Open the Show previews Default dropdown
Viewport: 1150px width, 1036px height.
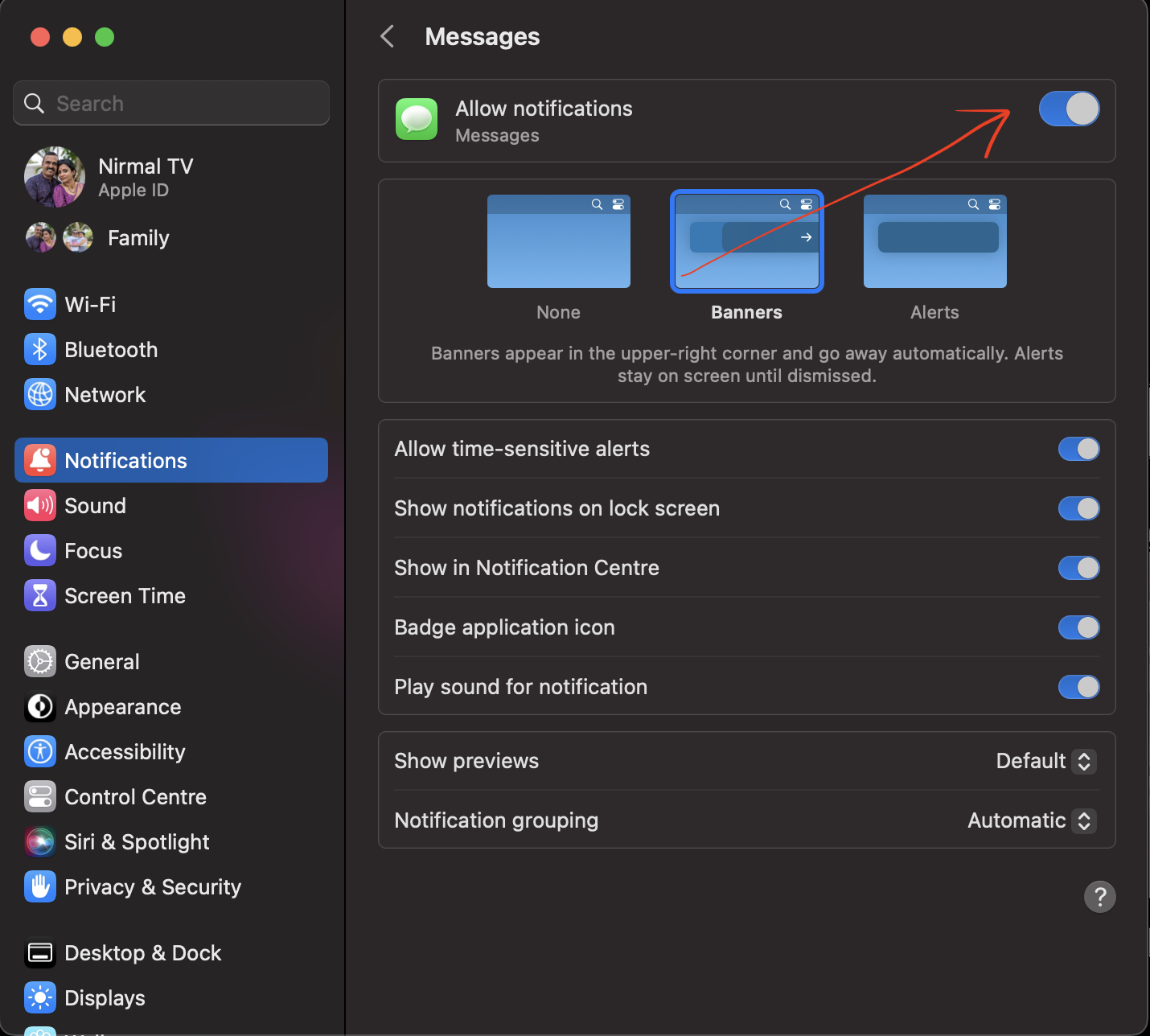[1045, 761]
